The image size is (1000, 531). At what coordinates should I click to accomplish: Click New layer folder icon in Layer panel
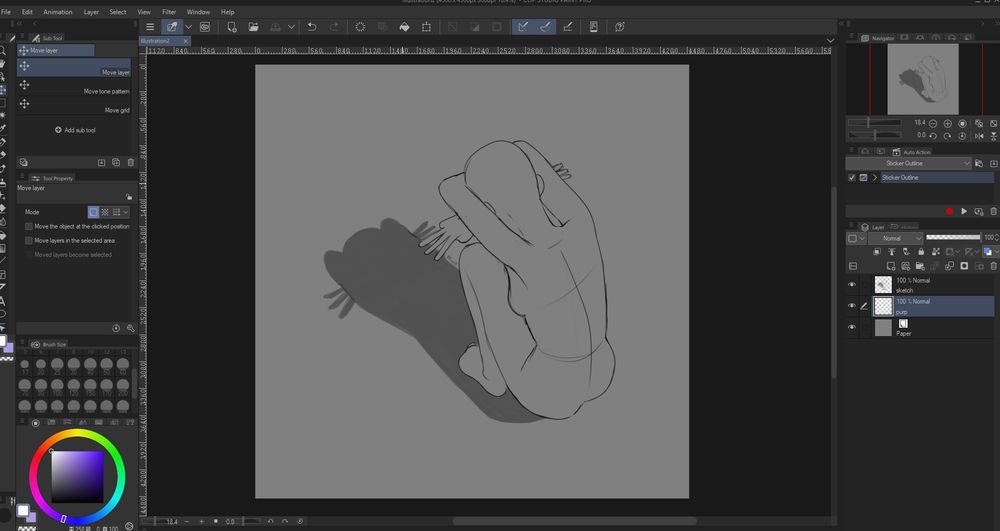click(920, 266)
